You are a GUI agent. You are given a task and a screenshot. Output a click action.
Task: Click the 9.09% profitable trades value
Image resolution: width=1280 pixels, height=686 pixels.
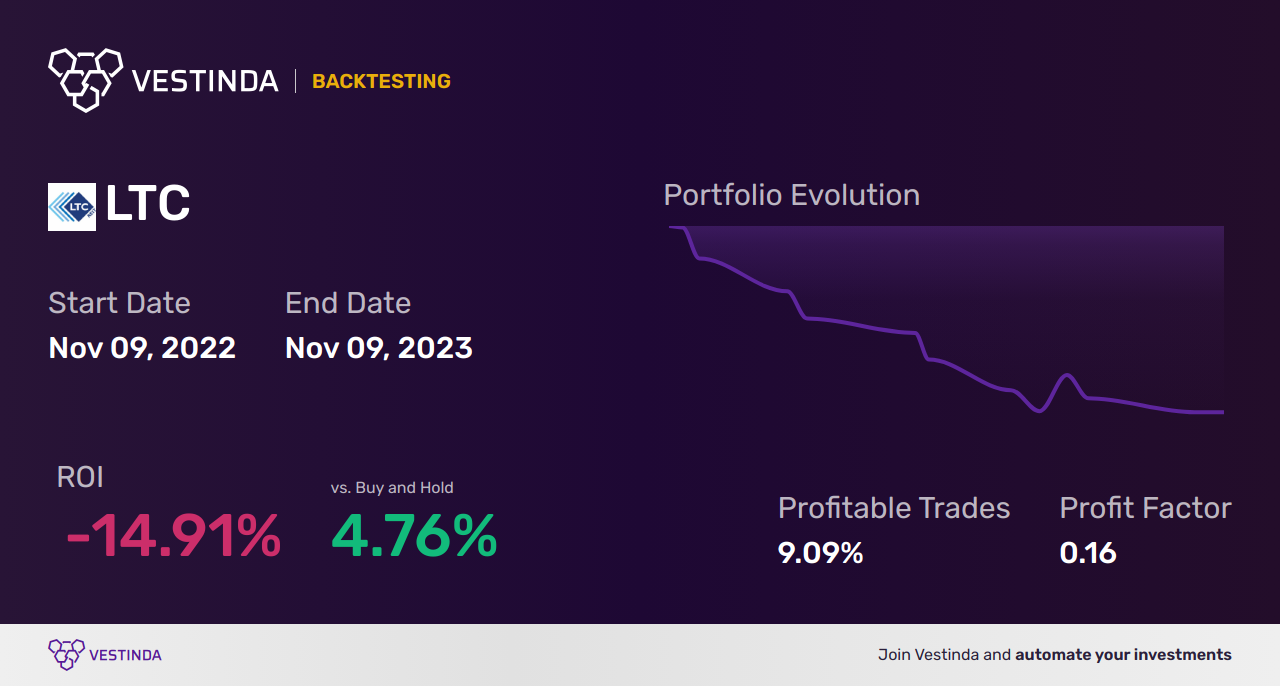coord(820,553)
